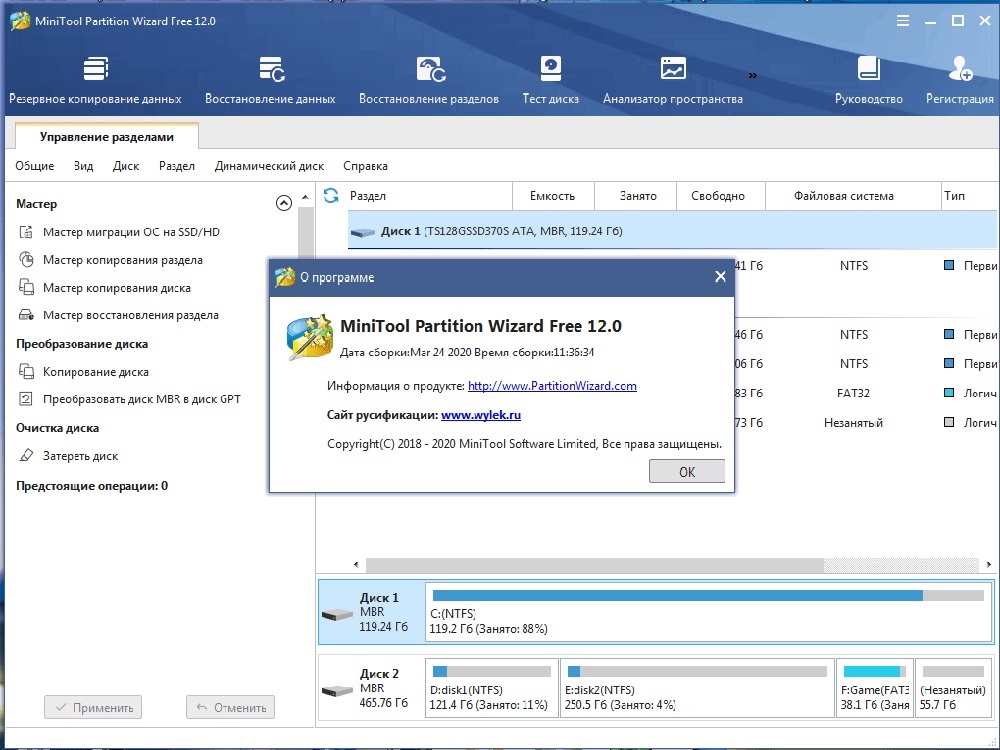Image resolution: width=1000 pixels, height=750 pixels.
Task: Click the Применить apply button
Action: [x=93, y=707]
